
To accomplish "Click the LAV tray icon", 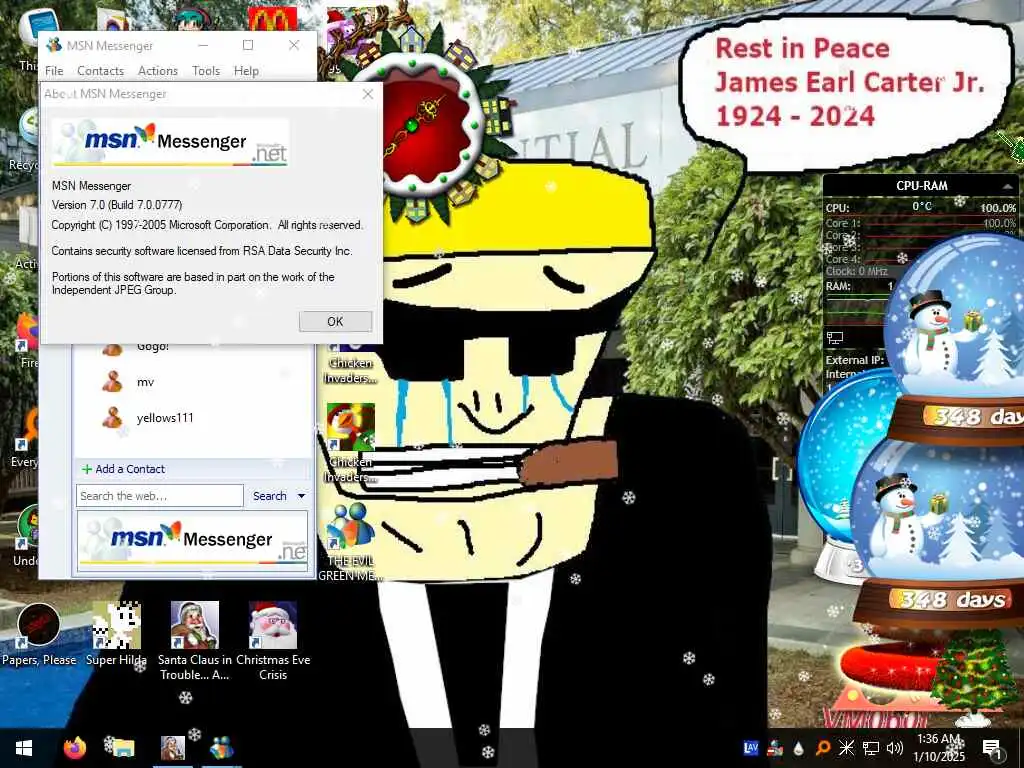I will point(751,748).
